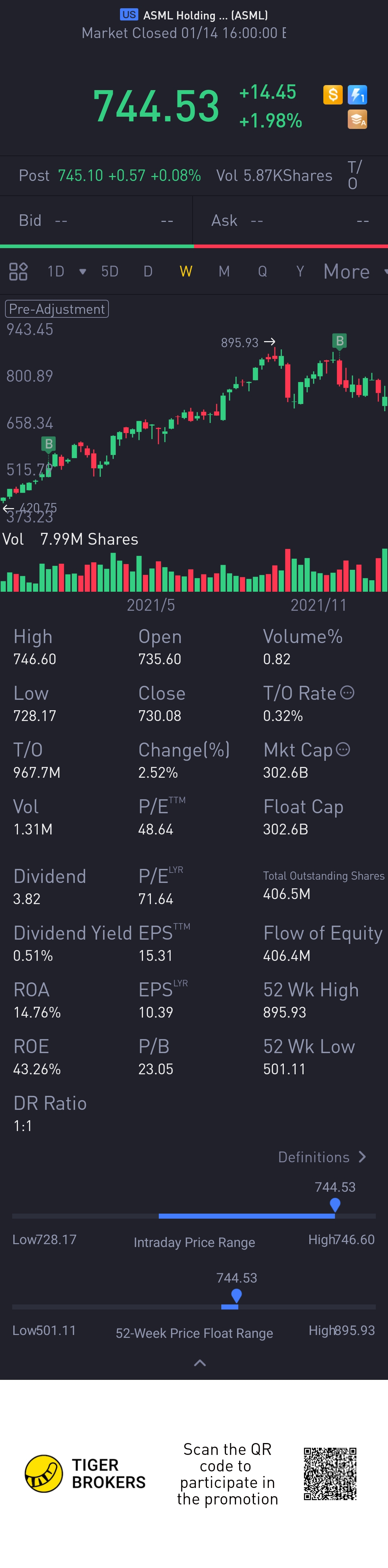The image size is (388, 1568).
Task: Expand the 1D interval dropdown arrow
Action: pyautogui.click(x=82, y=271)
